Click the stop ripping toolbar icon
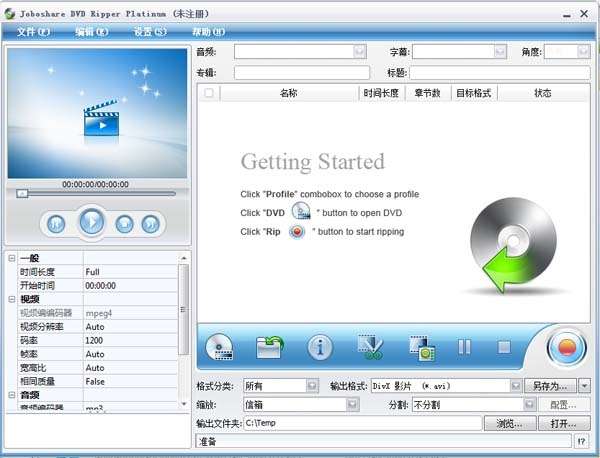This screenshot has height=458, width=600. point(504,347)
